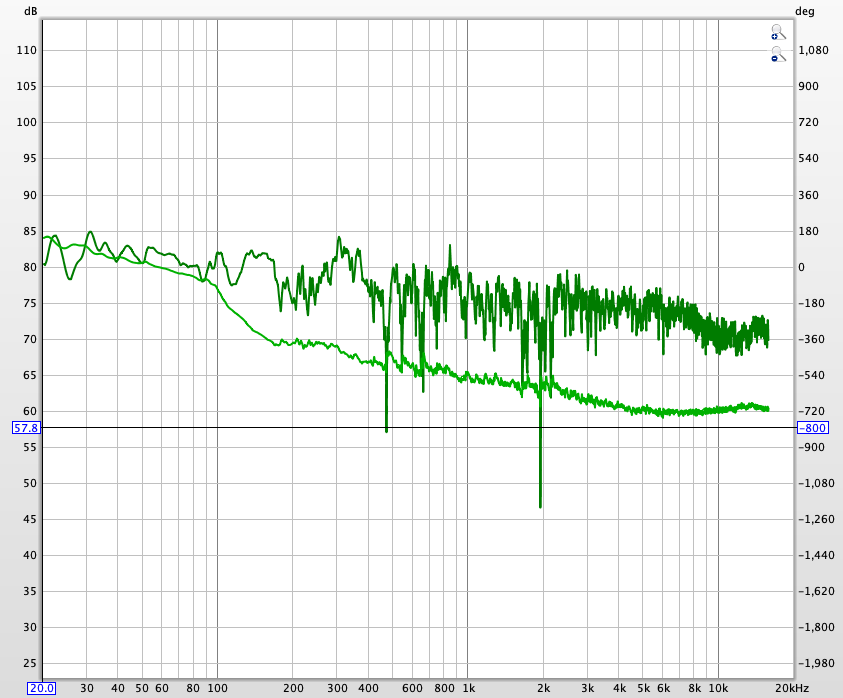843x698 pixels.
Task: Select the 57.8 dB cursor value box
Action: click(26, 428)
